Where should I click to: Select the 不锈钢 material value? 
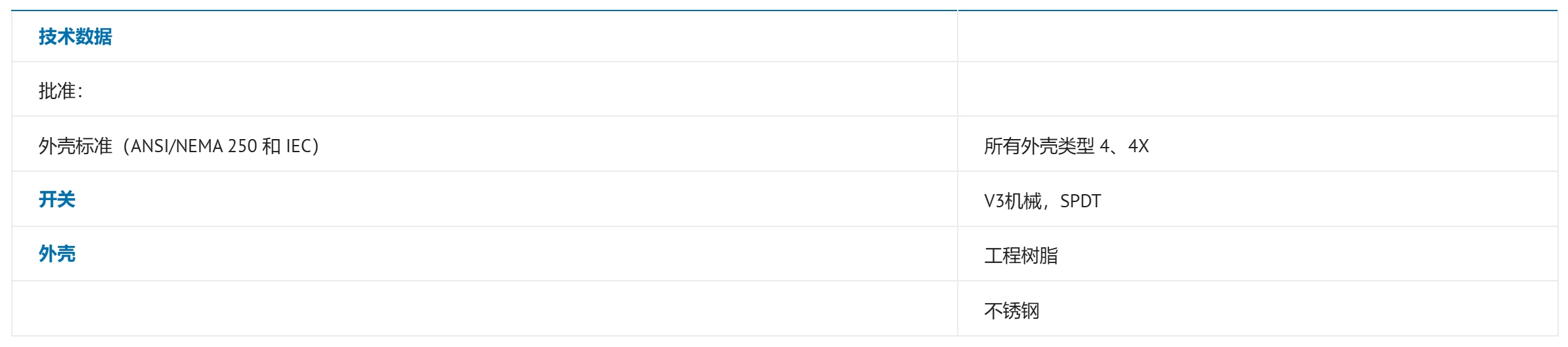[x=1012, y=310]
